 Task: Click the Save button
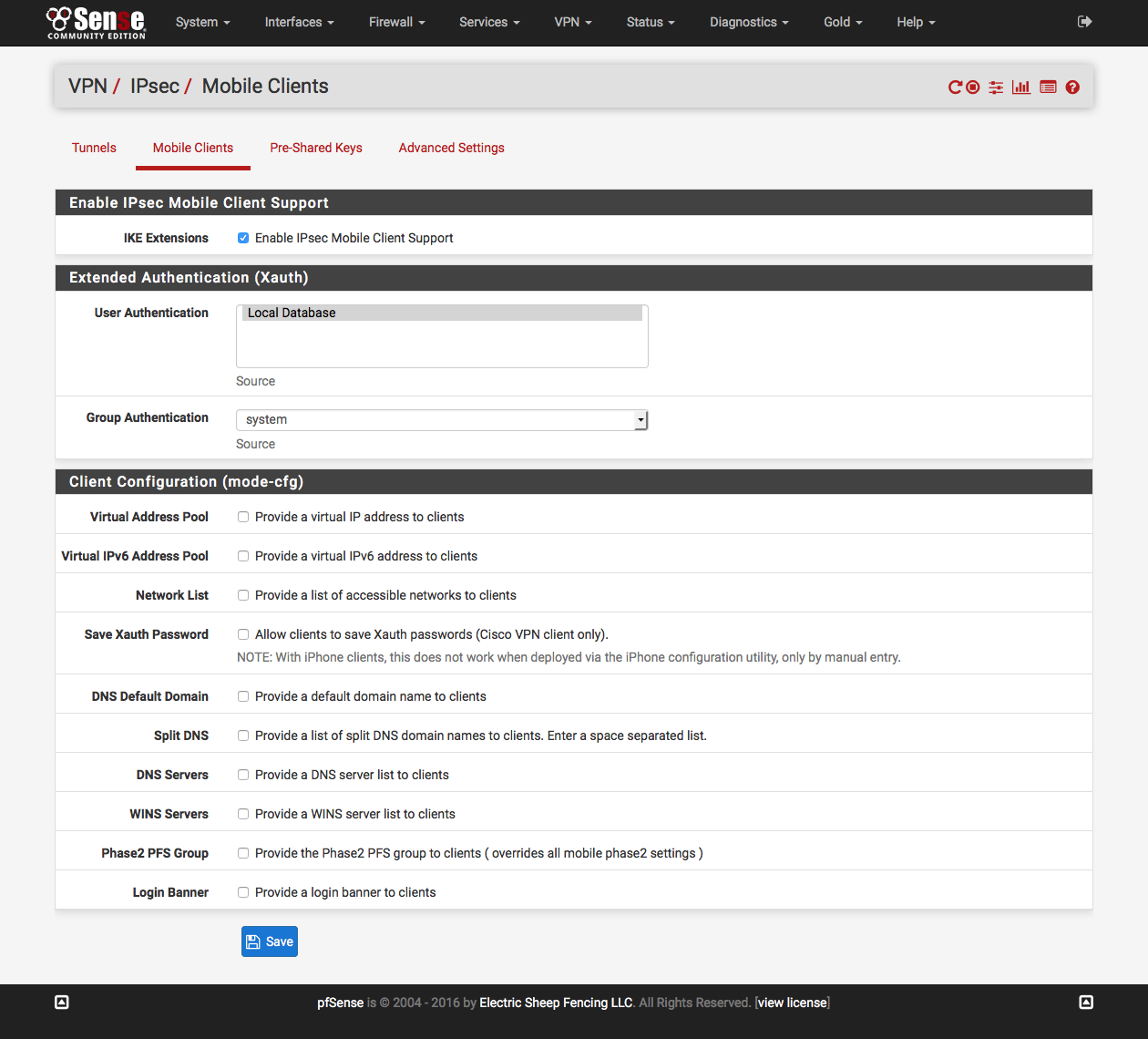[x=270, y=941]
